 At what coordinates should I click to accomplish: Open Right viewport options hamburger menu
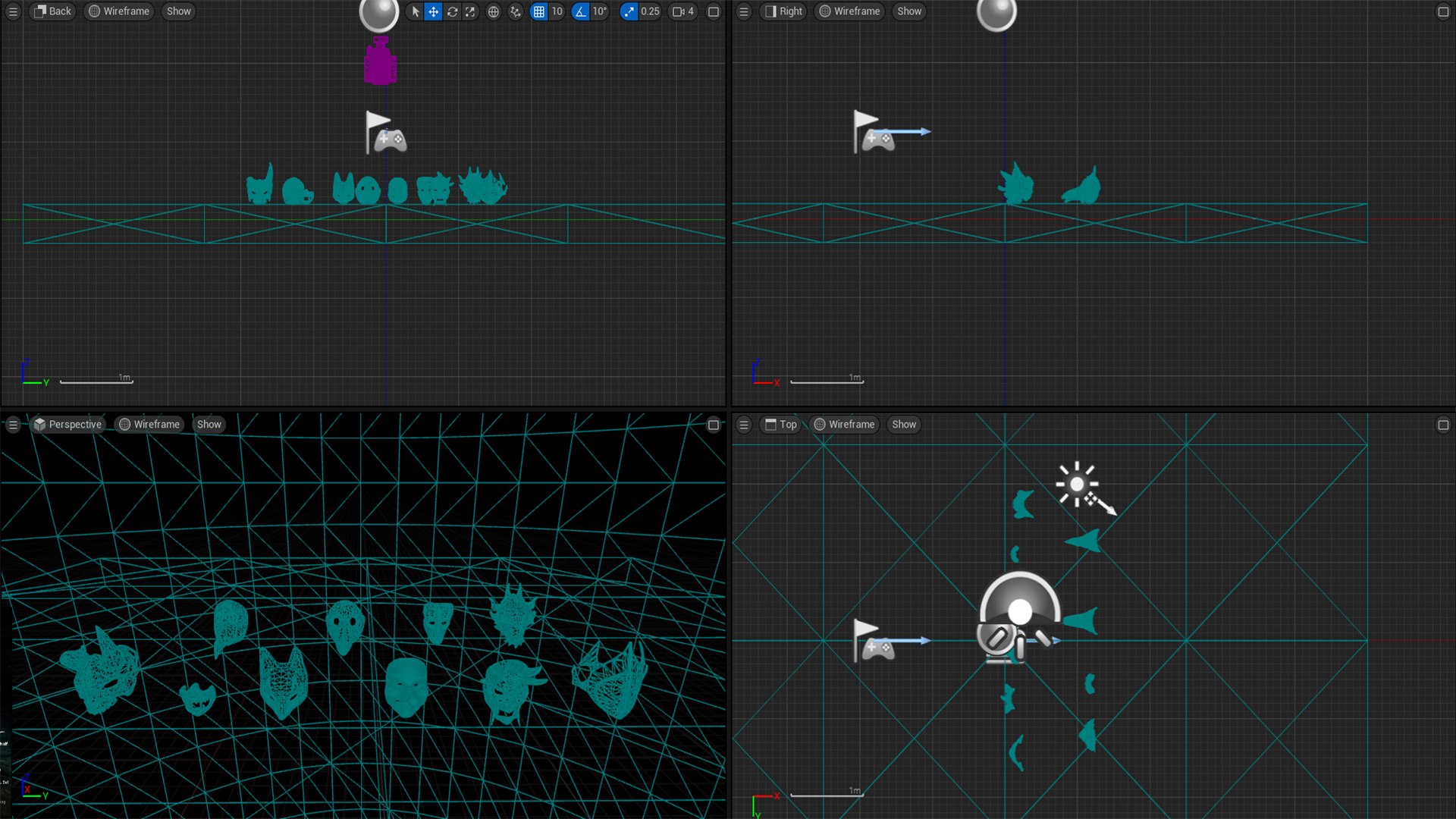coord(744,11)
